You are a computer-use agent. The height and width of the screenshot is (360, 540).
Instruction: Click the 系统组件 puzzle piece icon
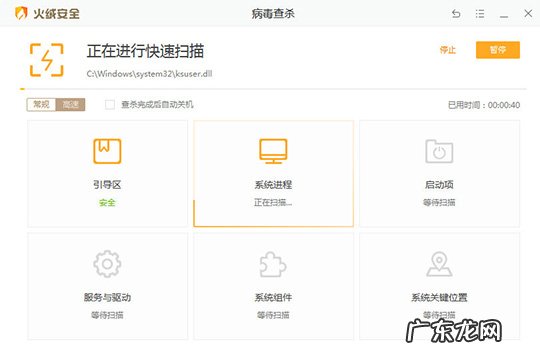(273, 264)
